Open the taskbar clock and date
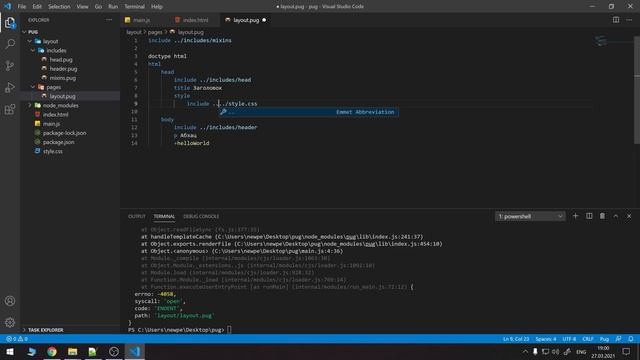 coord(603,352)
